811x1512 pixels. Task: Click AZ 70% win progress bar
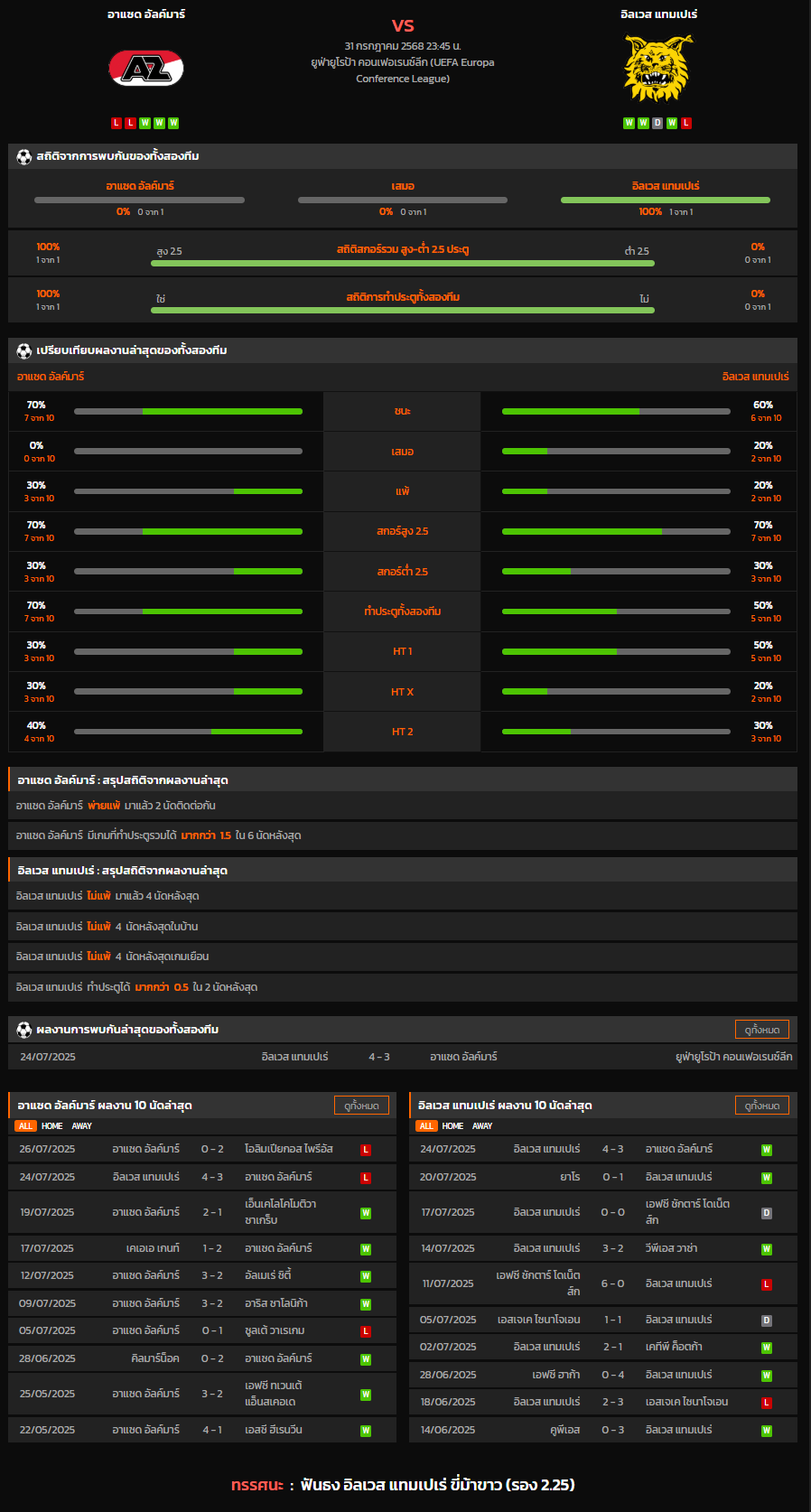coord(188,412)
